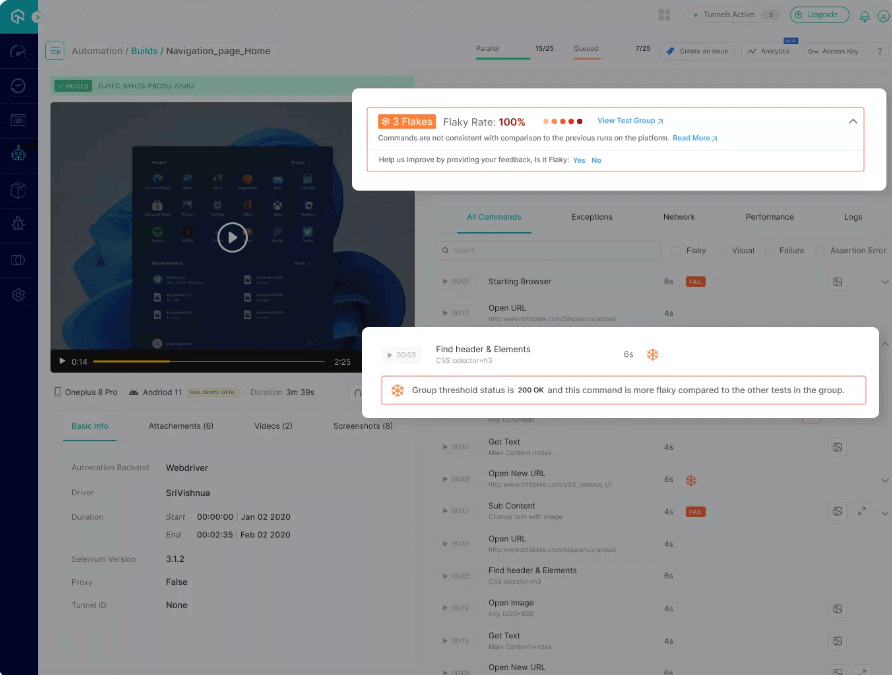
Task: Click the PASSED status badge
Action: pyautogui.click(x=73, y=86)
